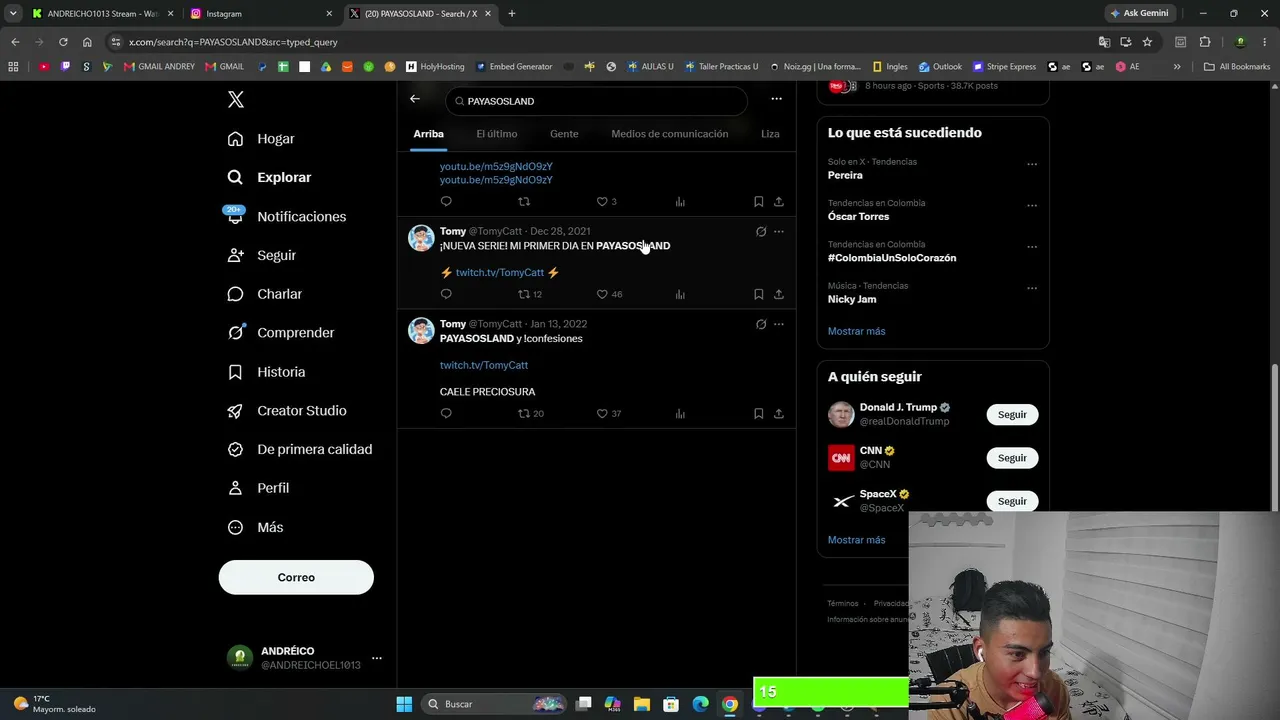Go to Perfil in the sidebar
The image size is (1280, 720).
[258, 488]
